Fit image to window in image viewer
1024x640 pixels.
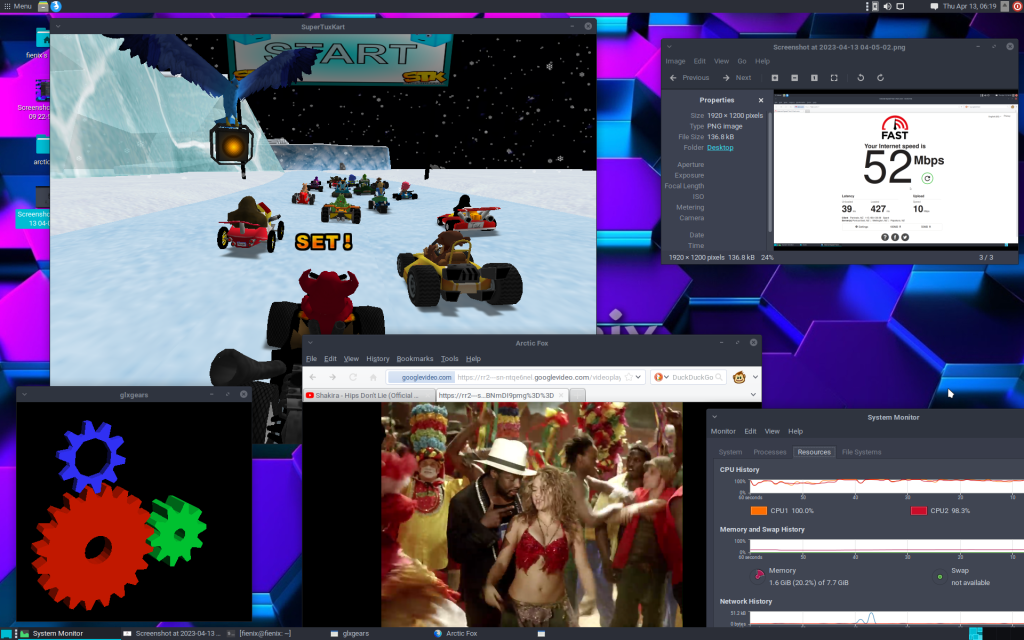click(834, 78)
